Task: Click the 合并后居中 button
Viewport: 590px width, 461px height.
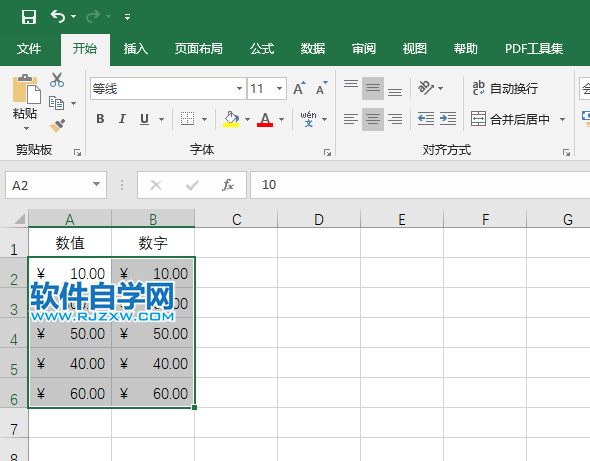Action: coord(510,119)
